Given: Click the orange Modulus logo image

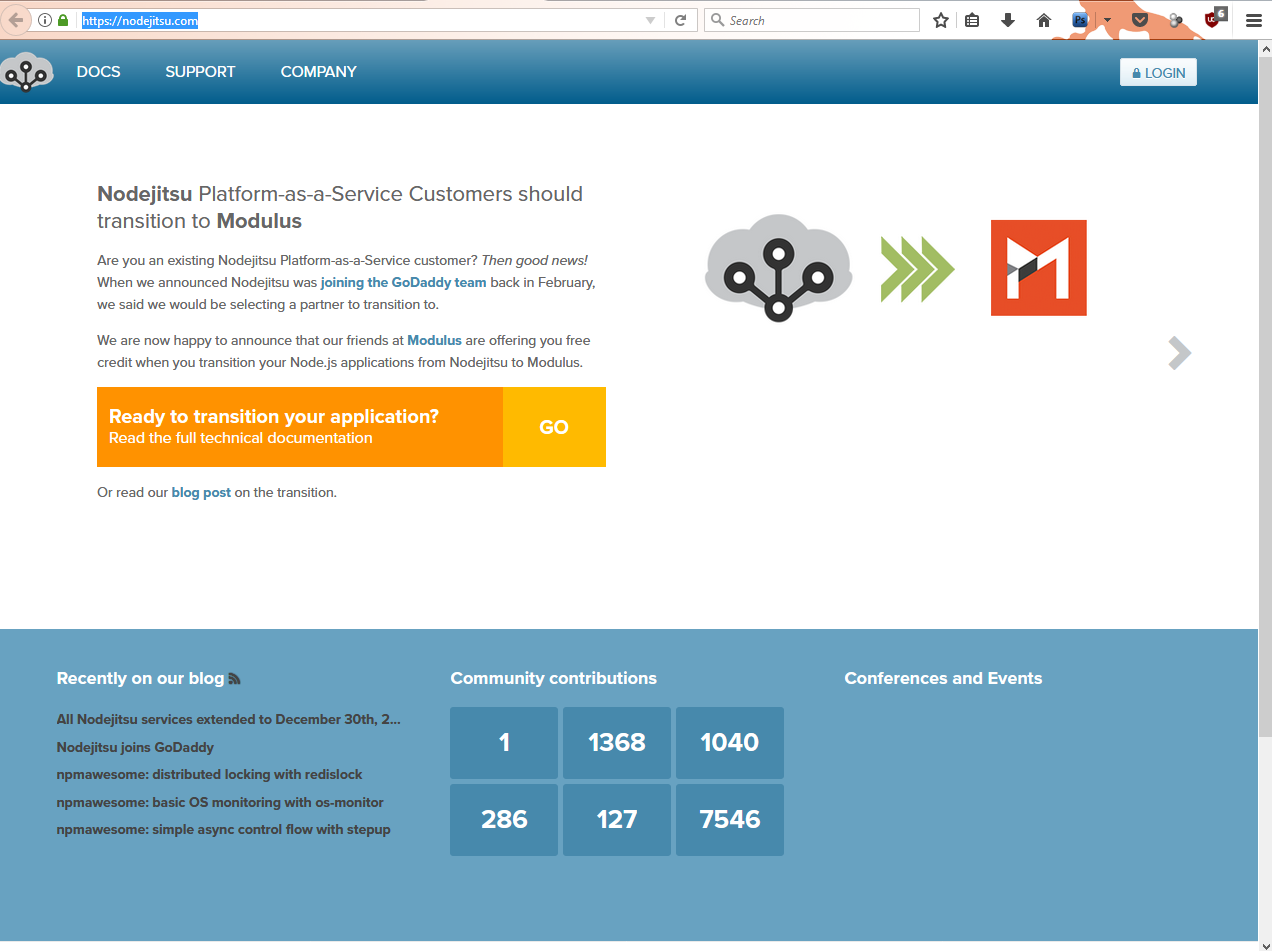Looking at the screenshot, I should coord(1038,268).
